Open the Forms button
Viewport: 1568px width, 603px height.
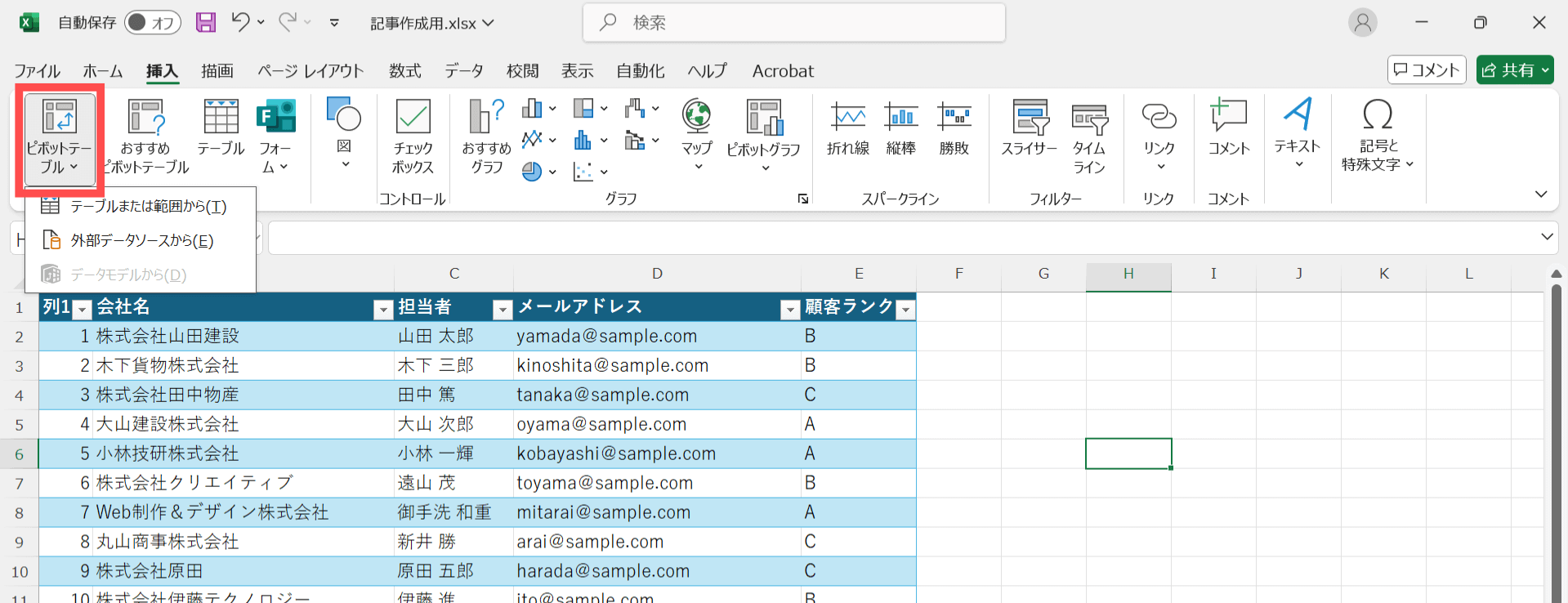[x=275, y=136]
